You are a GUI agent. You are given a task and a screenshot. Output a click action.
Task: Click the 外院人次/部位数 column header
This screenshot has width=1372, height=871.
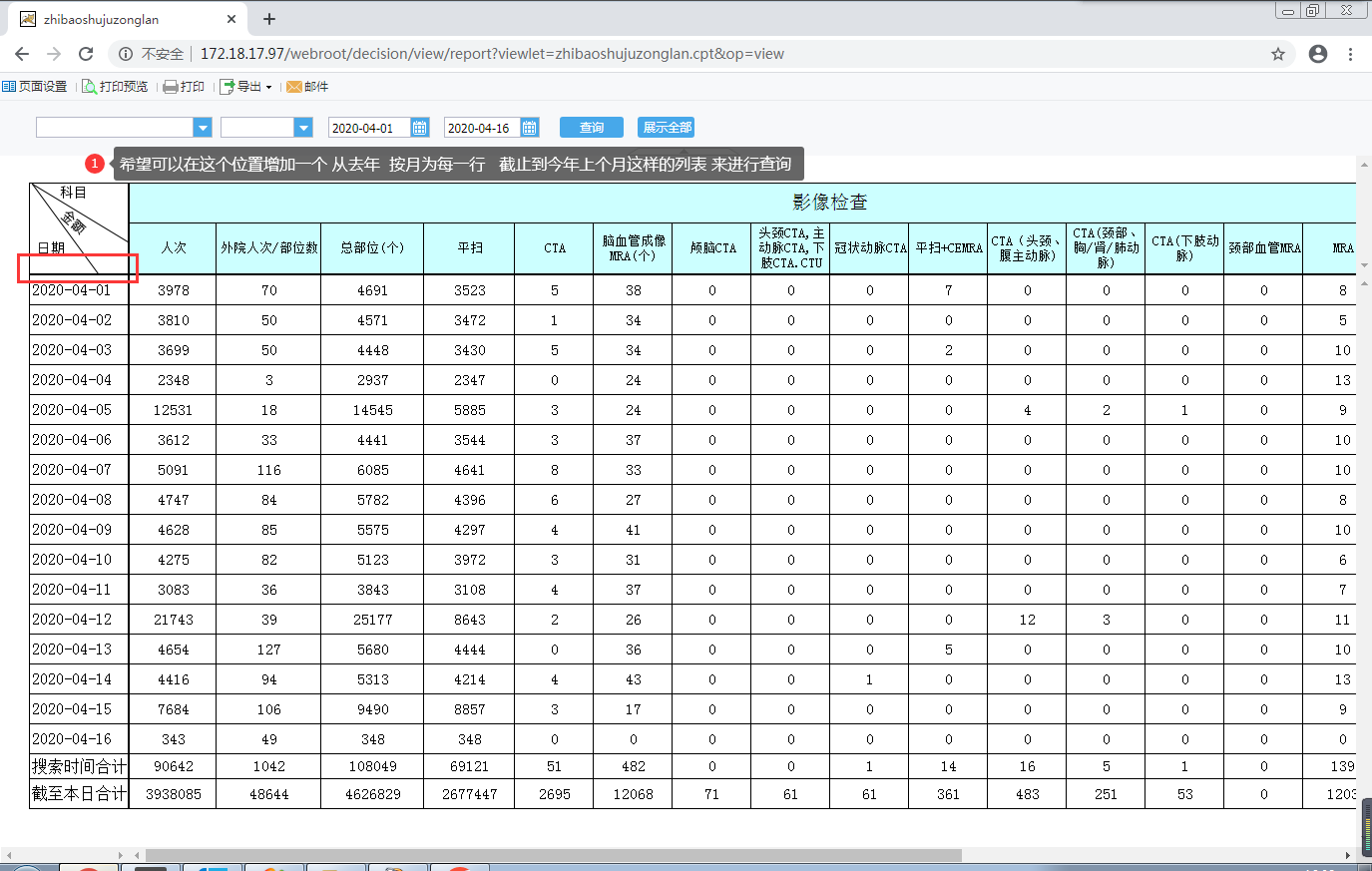(x=269, y=248)
